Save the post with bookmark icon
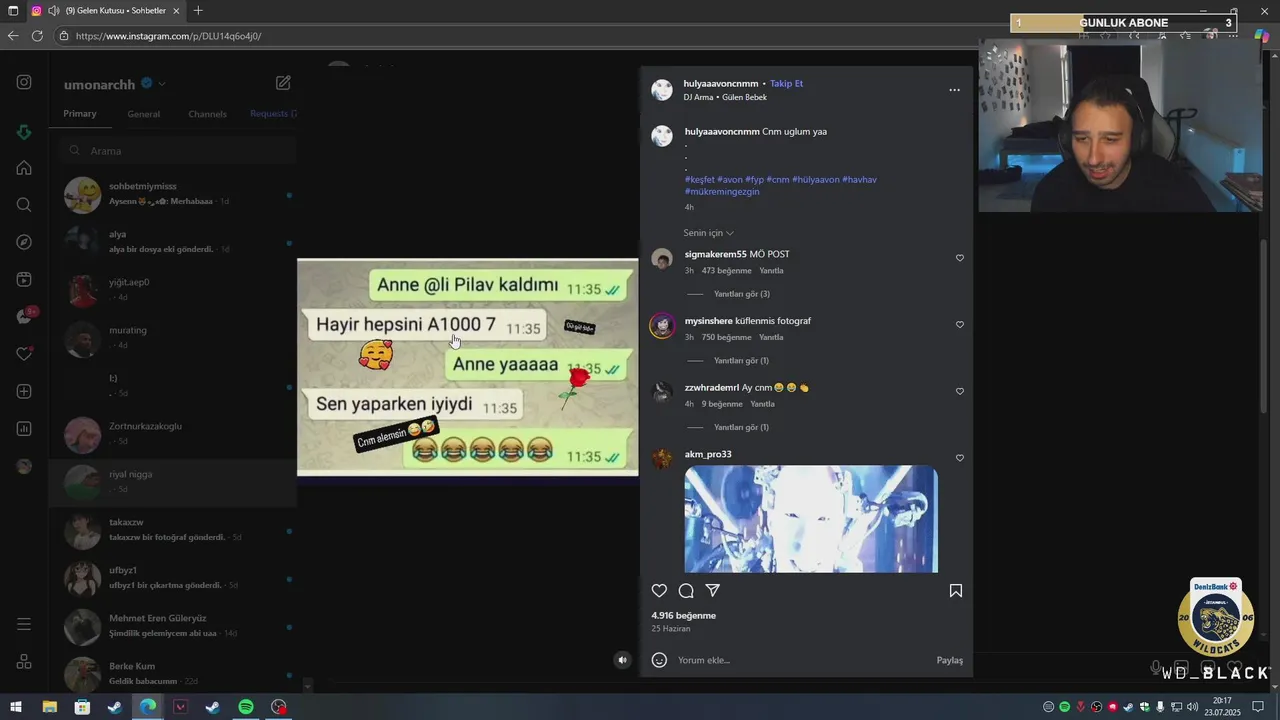 (x=956, y=591)
